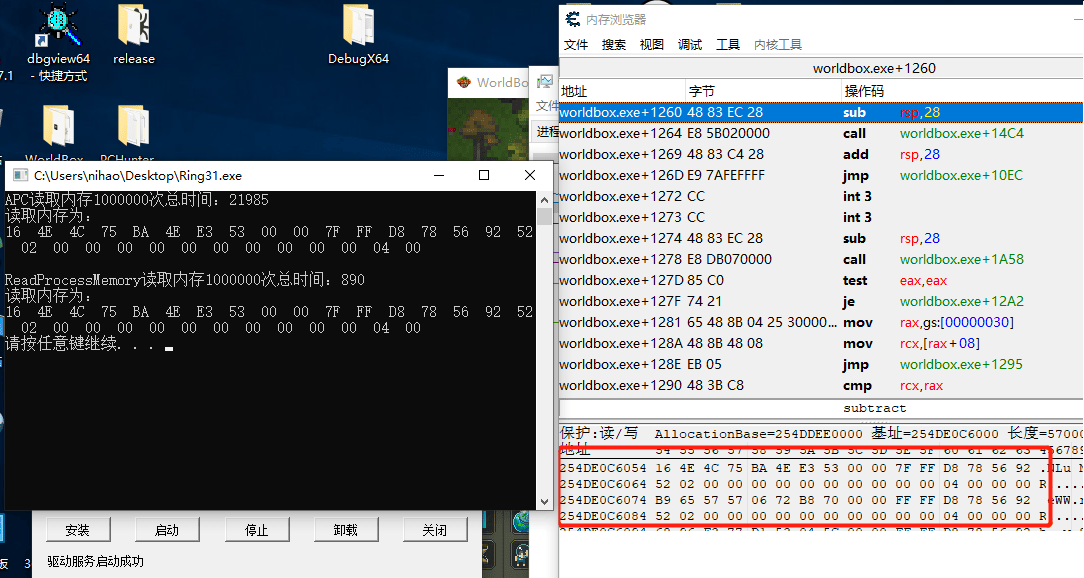This screenshot has width=1084, height=578.
Task: Click the 字节 column header in the disassembler
Action: pyautogui.click(x=763, y=91)
